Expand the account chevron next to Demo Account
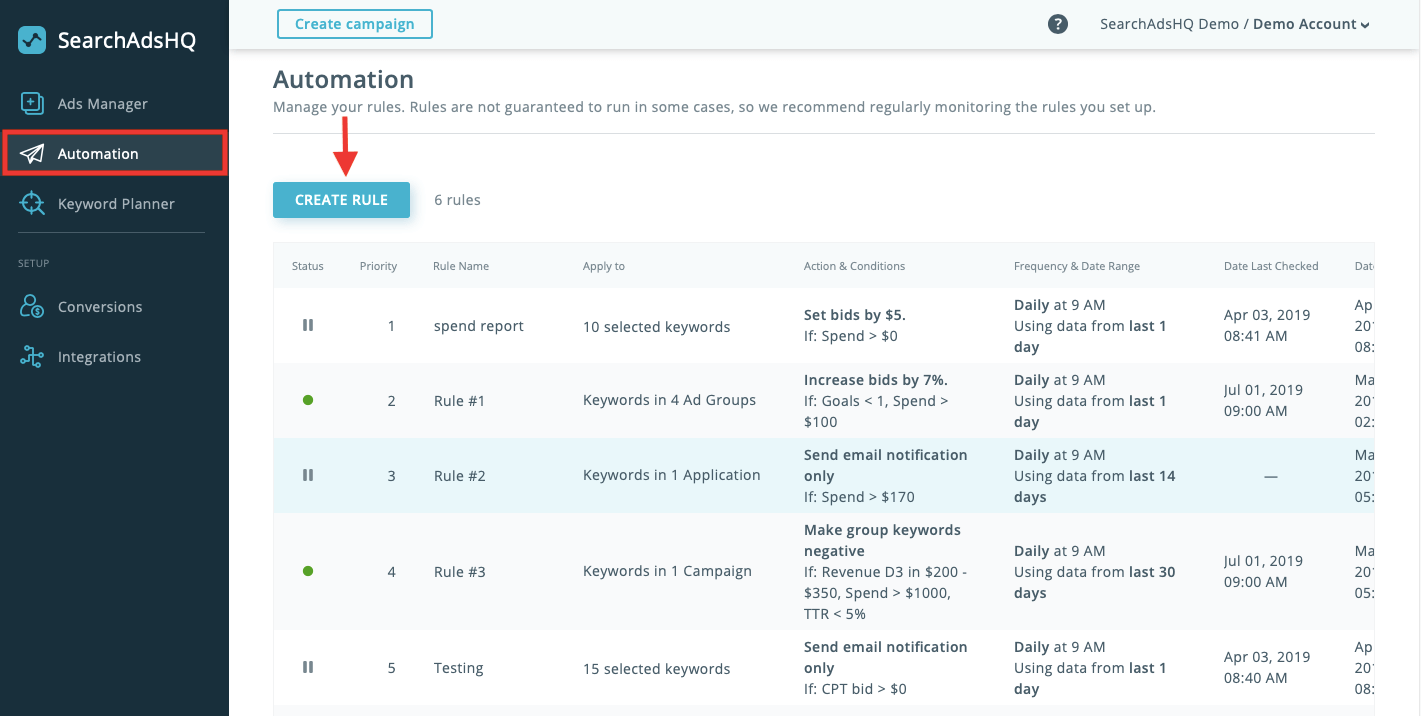 pyautogui.click(x=1366, y=24)
